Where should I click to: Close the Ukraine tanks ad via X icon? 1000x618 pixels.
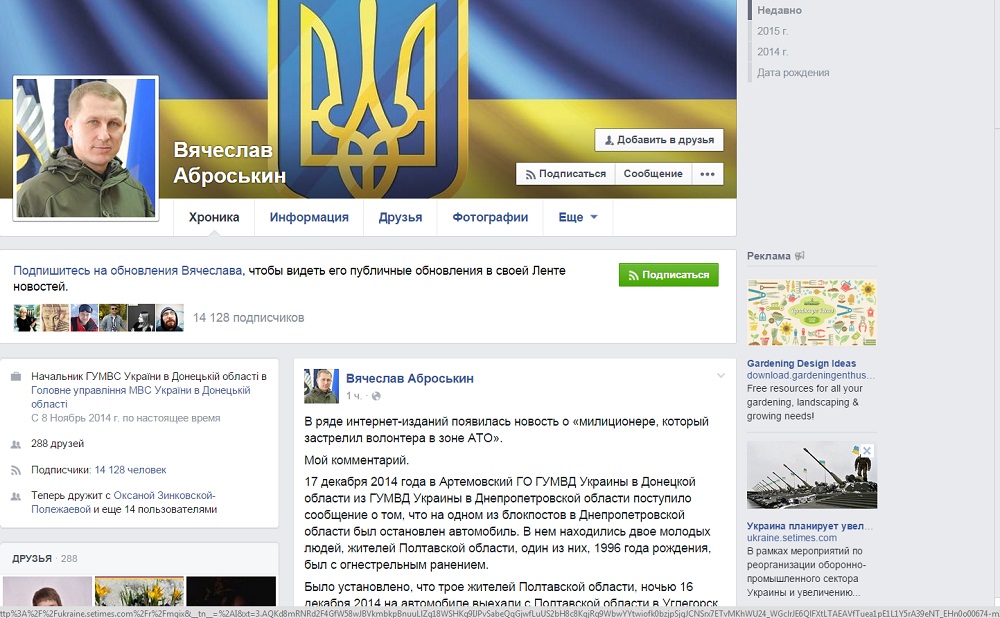[867, 451]
